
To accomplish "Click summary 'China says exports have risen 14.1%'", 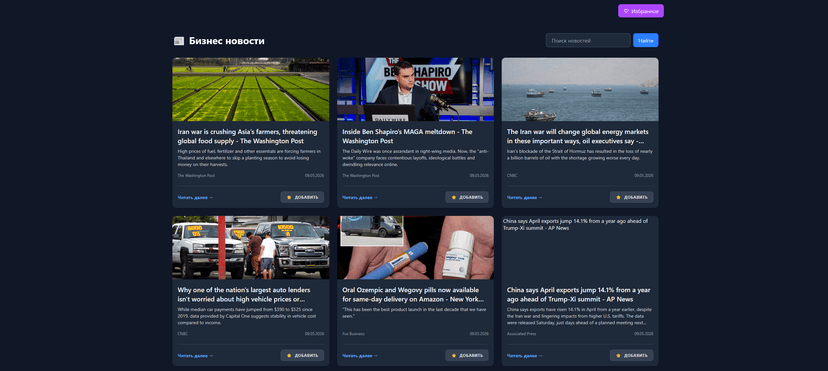I will (579, 316).
